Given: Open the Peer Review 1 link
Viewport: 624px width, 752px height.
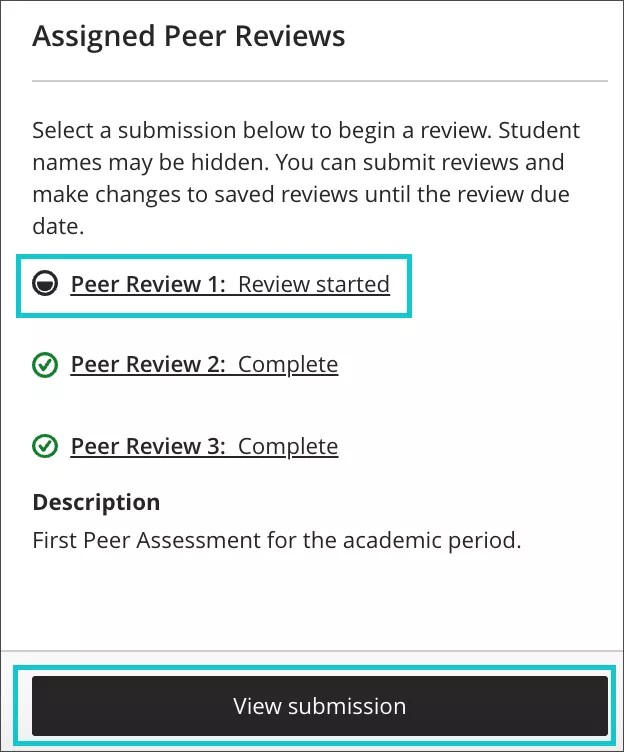Looking at the screenshot, I should 150,285.
